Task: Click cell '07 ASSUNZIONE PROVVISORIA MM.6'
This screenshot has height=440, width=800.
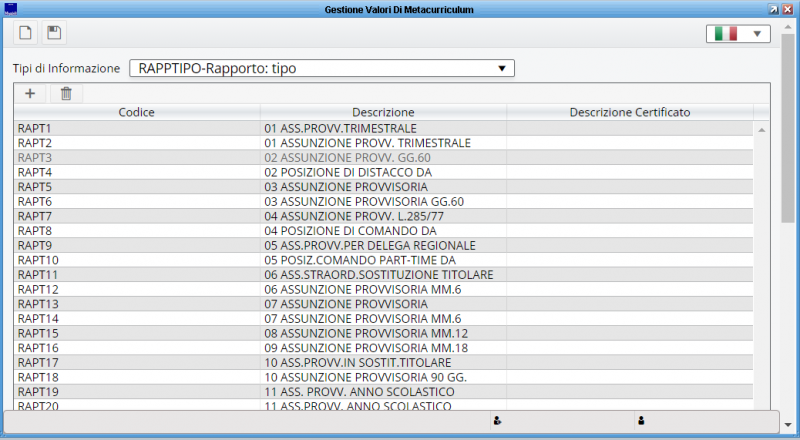Action: coord(384,319)
